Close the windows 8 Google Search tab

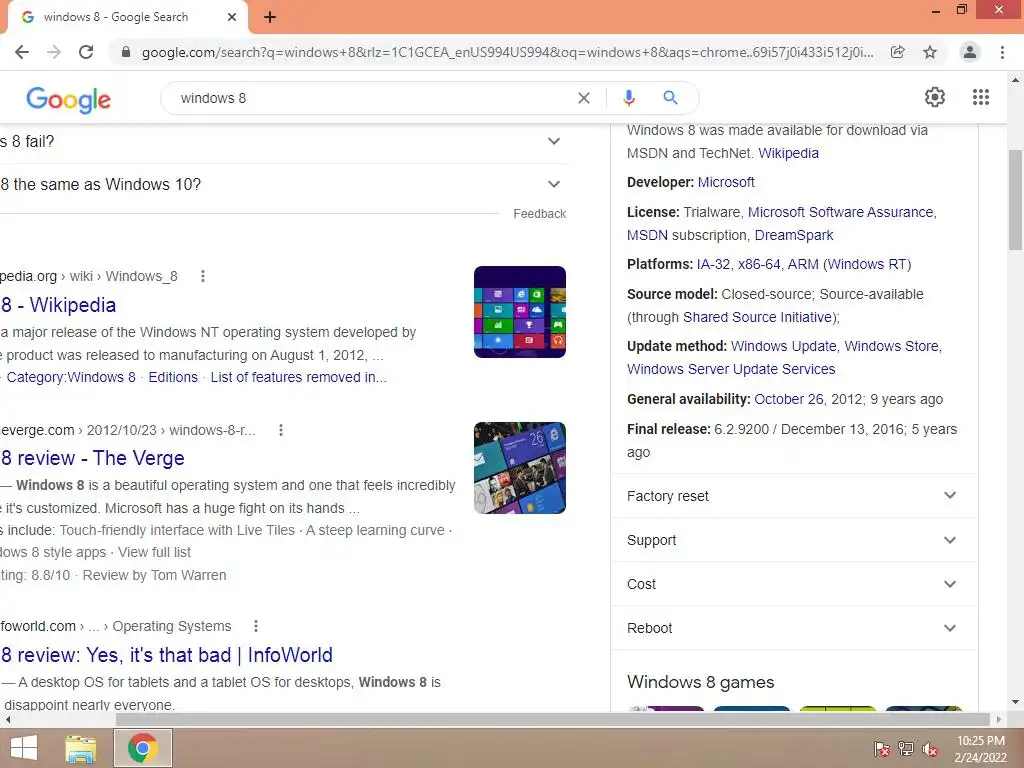(232, 17)
